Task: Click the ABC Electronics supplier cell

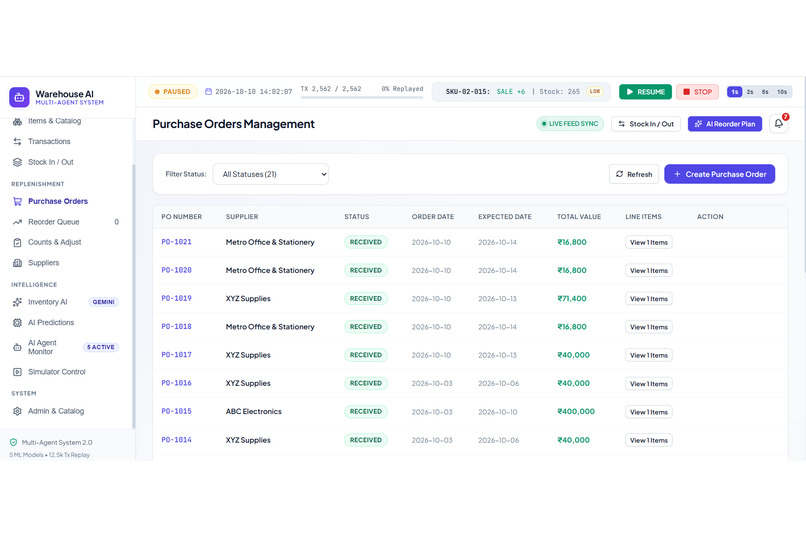Action: click(x=253, y=412)
